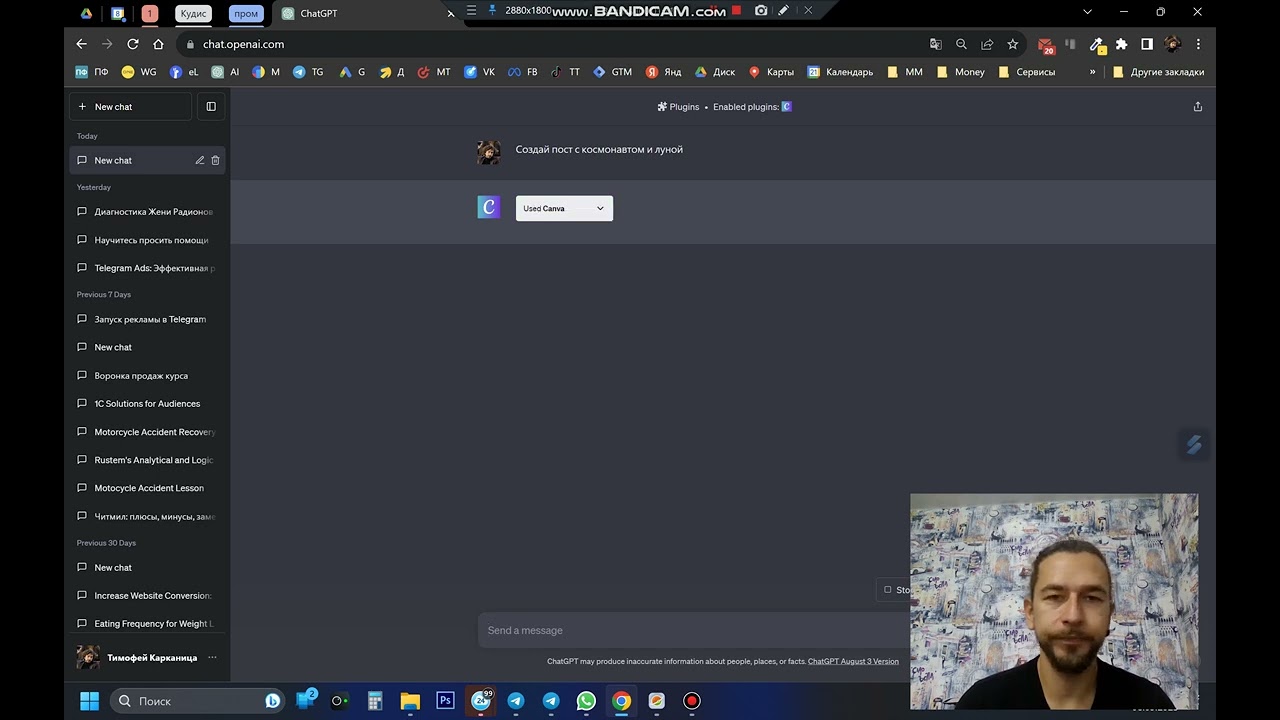Open the Bandicam pencil drawing tool

point(784,10)
